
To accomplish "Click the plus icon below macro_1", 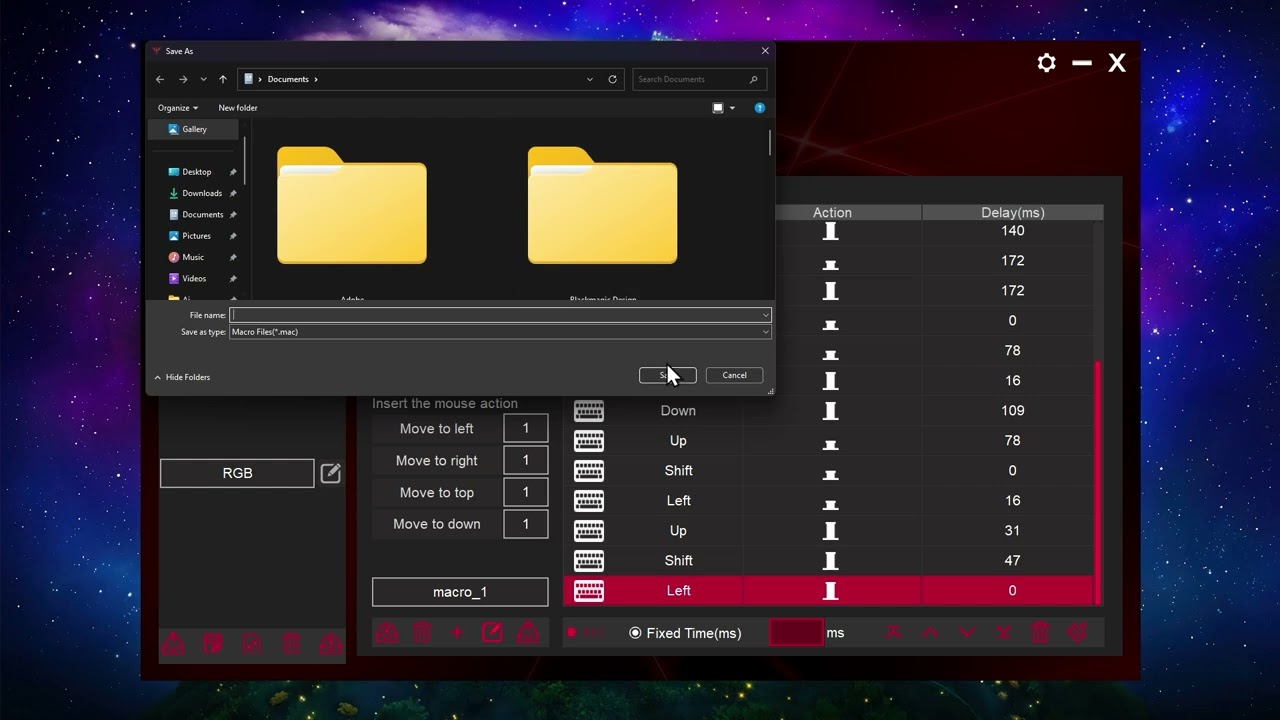I will 457,632.
